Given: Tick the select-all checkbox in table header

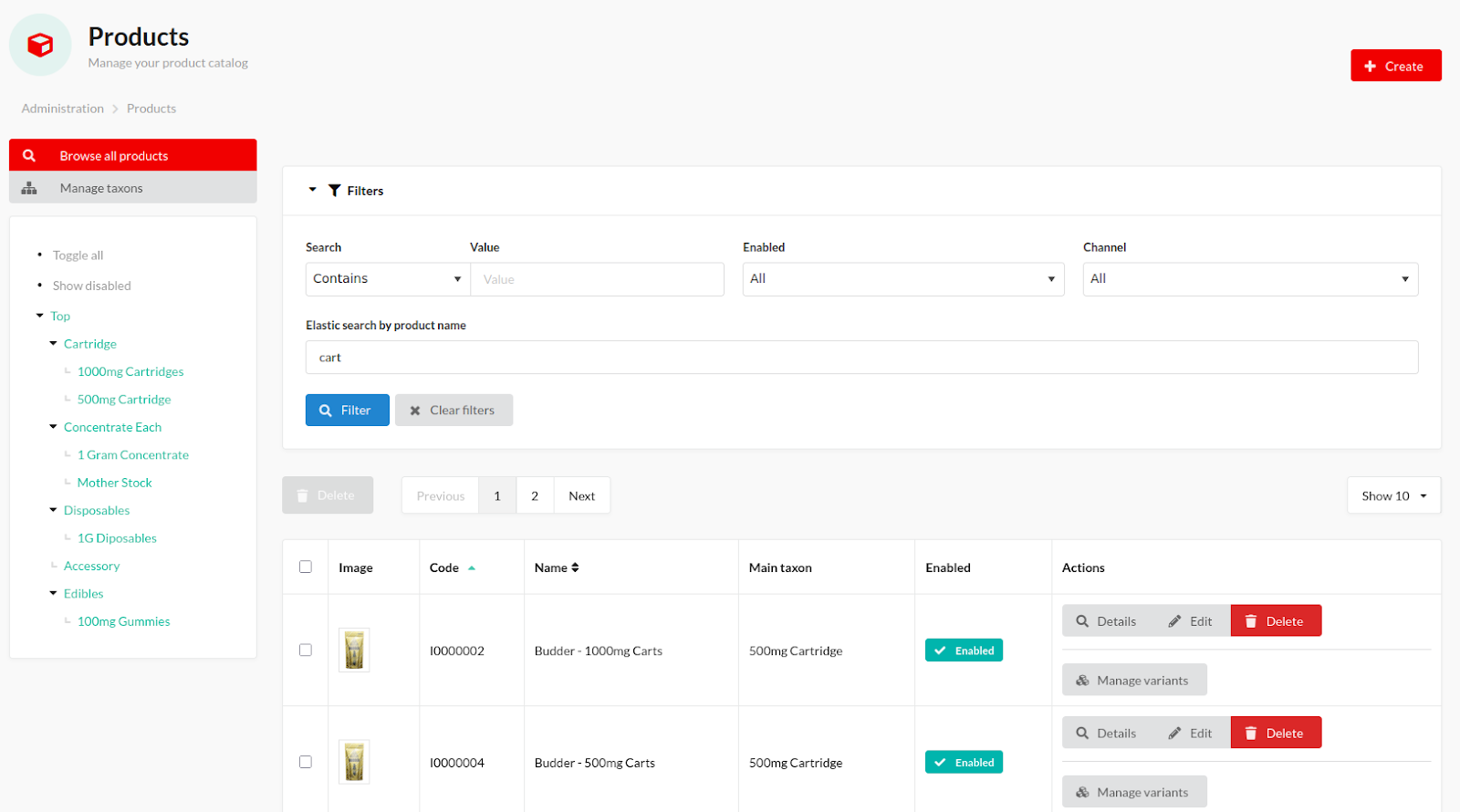Looking at the screenshot, I should point(306,567).
